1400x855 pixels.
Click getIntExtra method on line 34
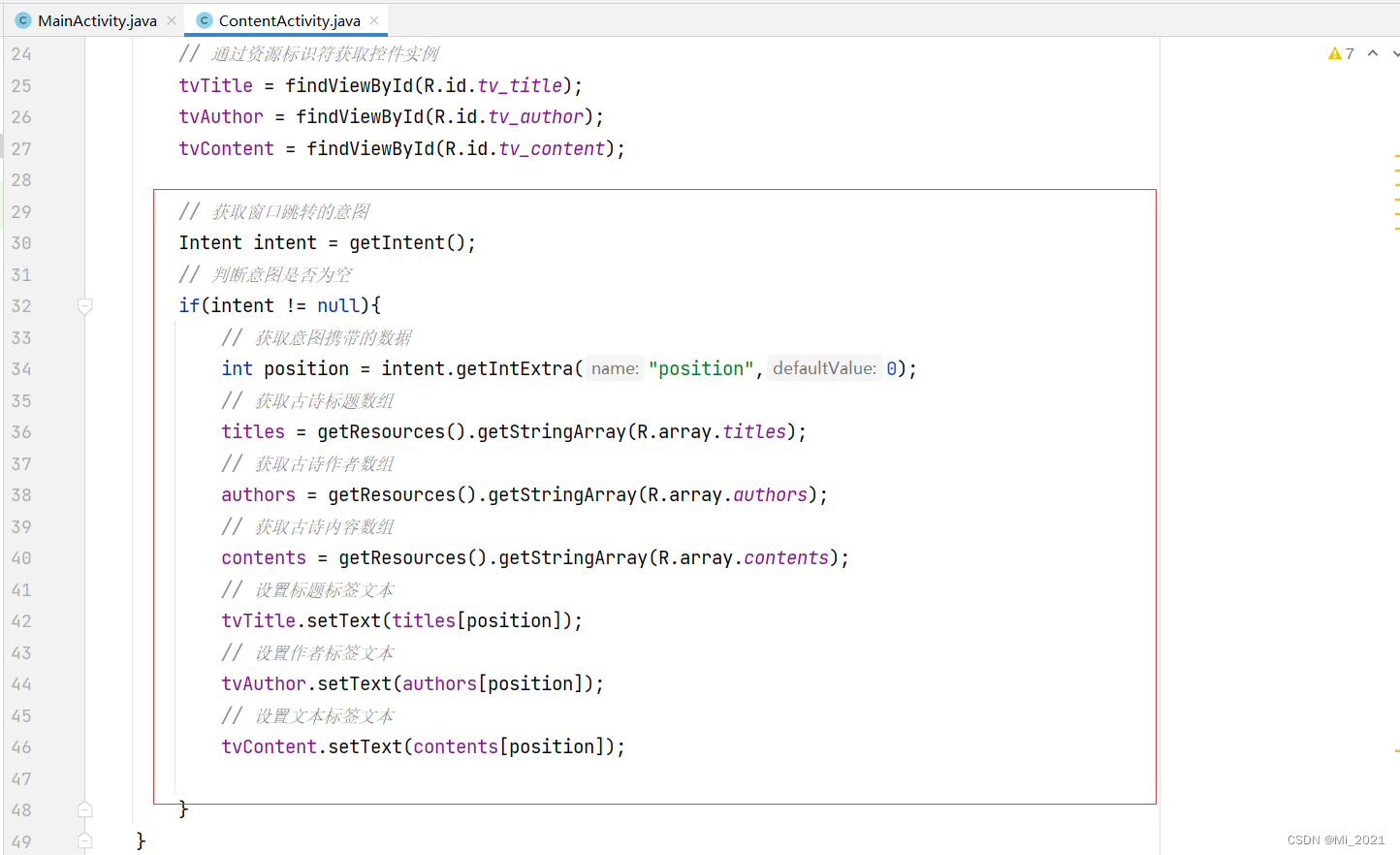(x=515, y=368)
